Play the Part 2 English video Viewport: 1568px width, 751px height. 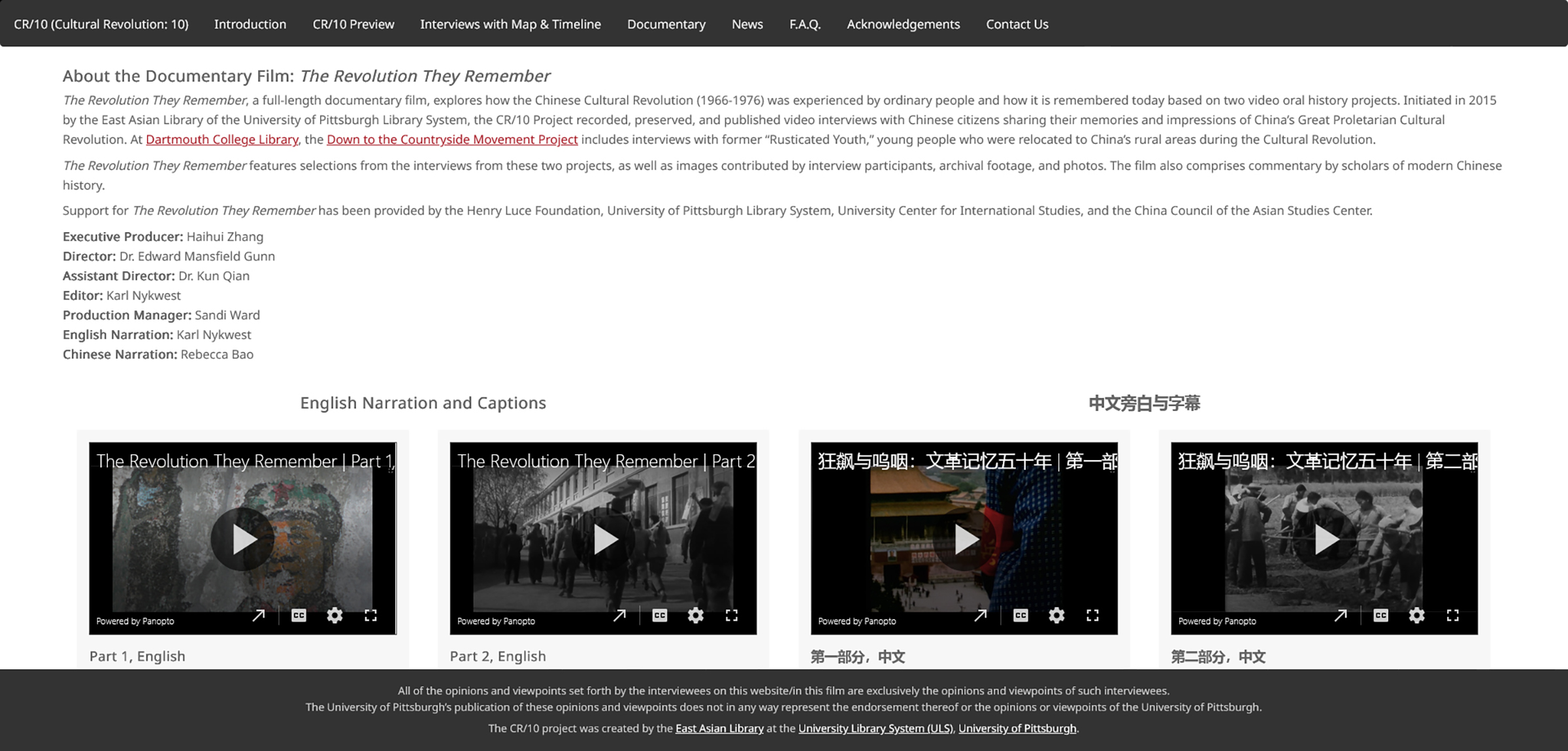coord(604,539)
